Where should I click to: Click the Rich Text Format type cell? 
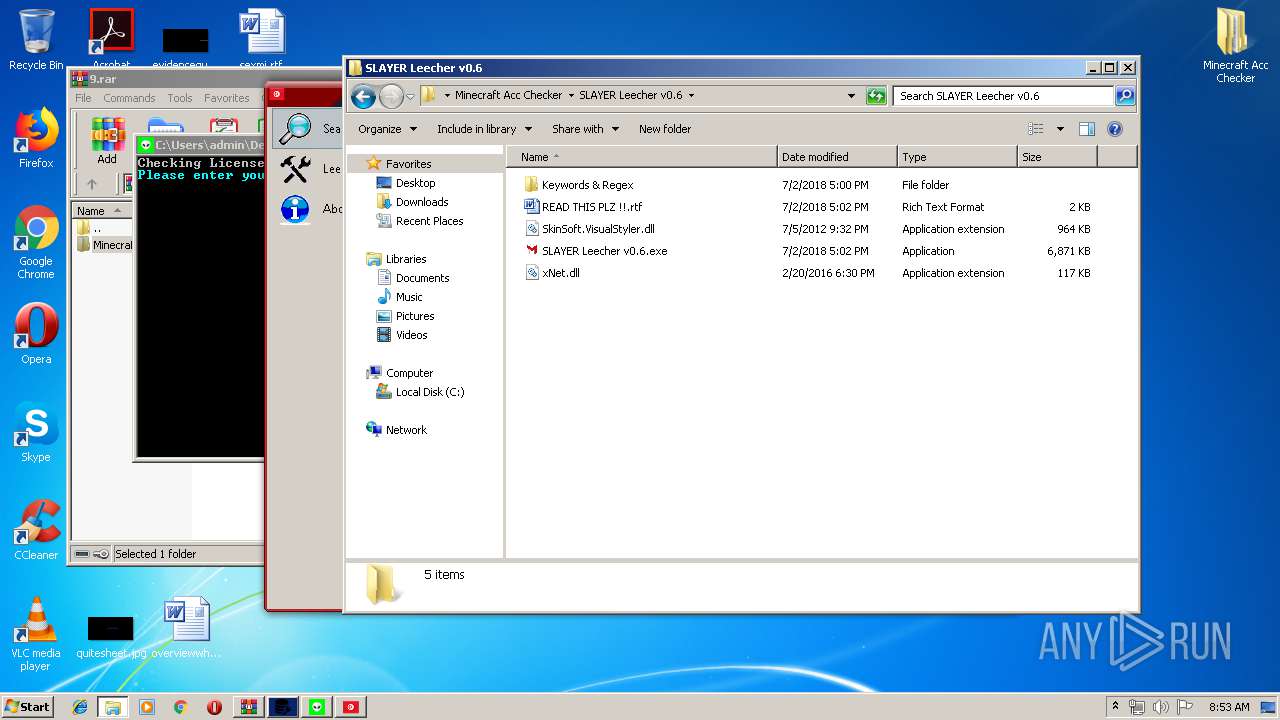click(x=943, y=207)
